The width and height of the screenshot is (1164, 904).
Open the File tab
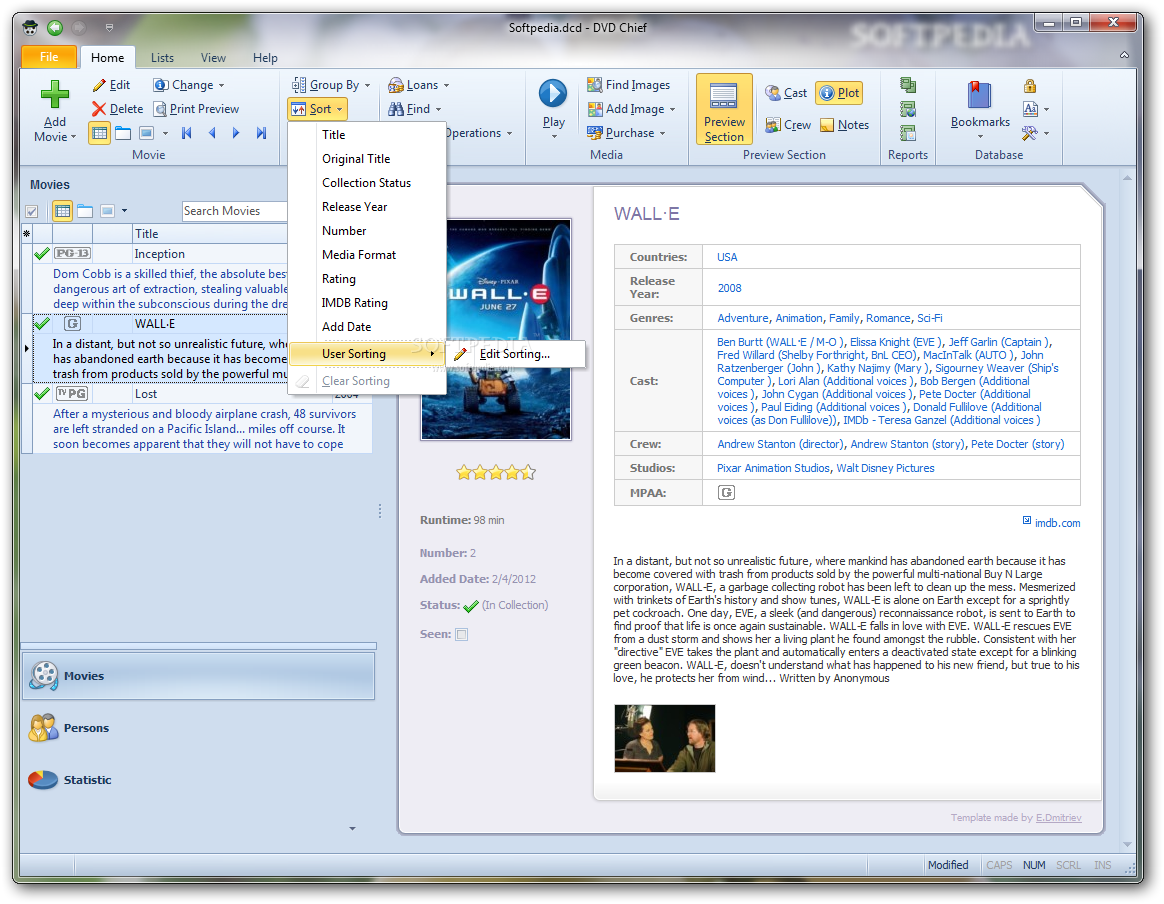[49, 57]
